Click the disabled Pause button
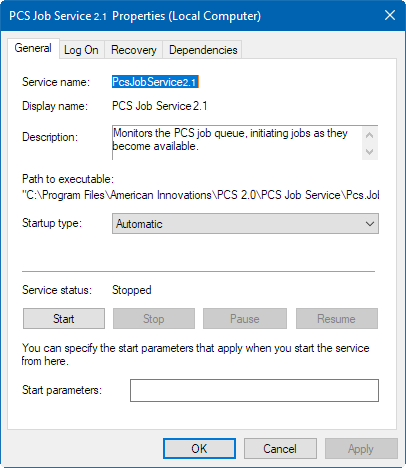Viewport: 406px width, 468px height. point(245,319)
